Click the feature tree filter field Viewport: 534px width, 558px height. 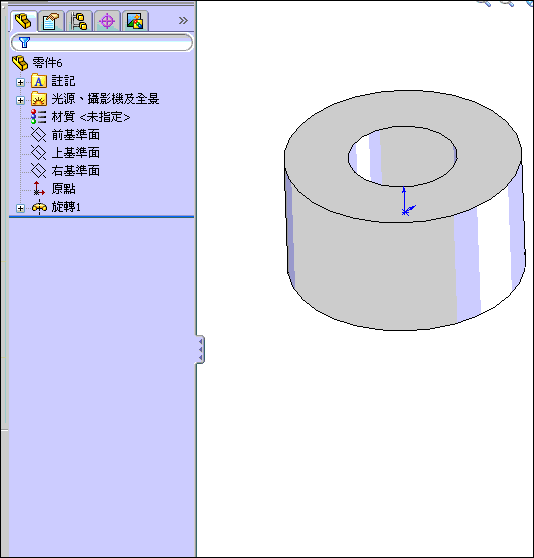coord(102,43)
